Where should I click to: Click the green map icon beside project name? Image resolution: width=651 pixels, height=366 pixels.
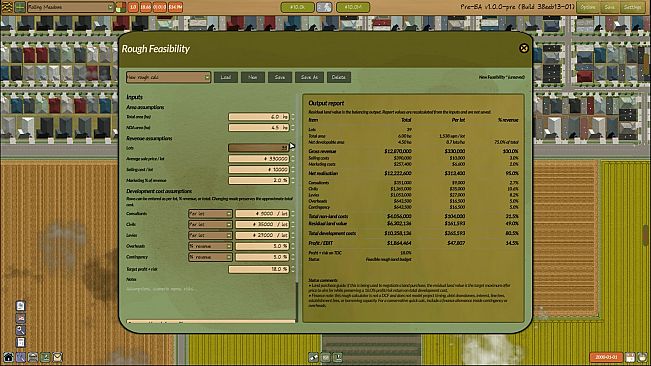[x=20, y=7]
